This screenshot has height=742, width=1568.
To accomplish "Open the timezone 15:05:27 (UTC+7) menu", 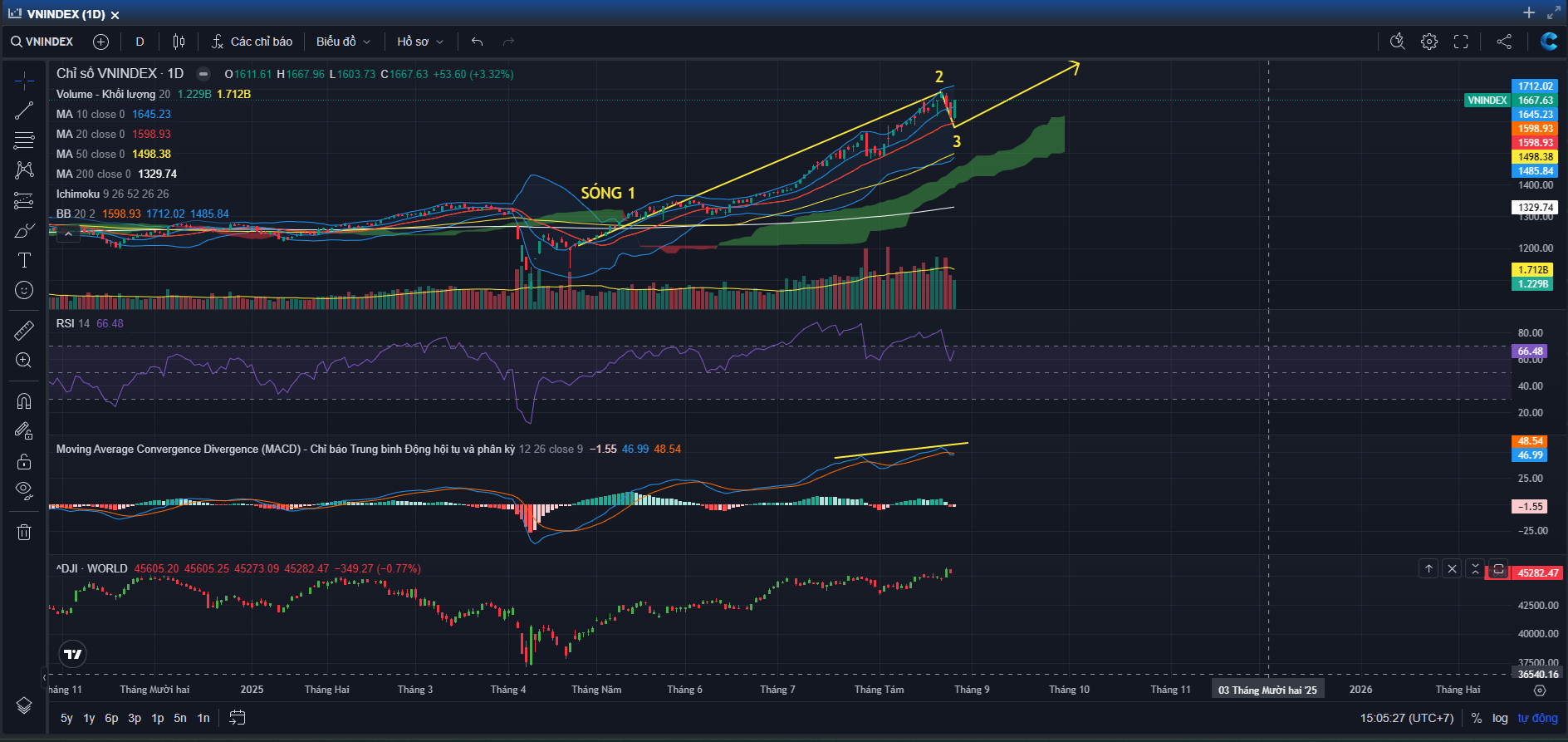I will (1407, 718).
